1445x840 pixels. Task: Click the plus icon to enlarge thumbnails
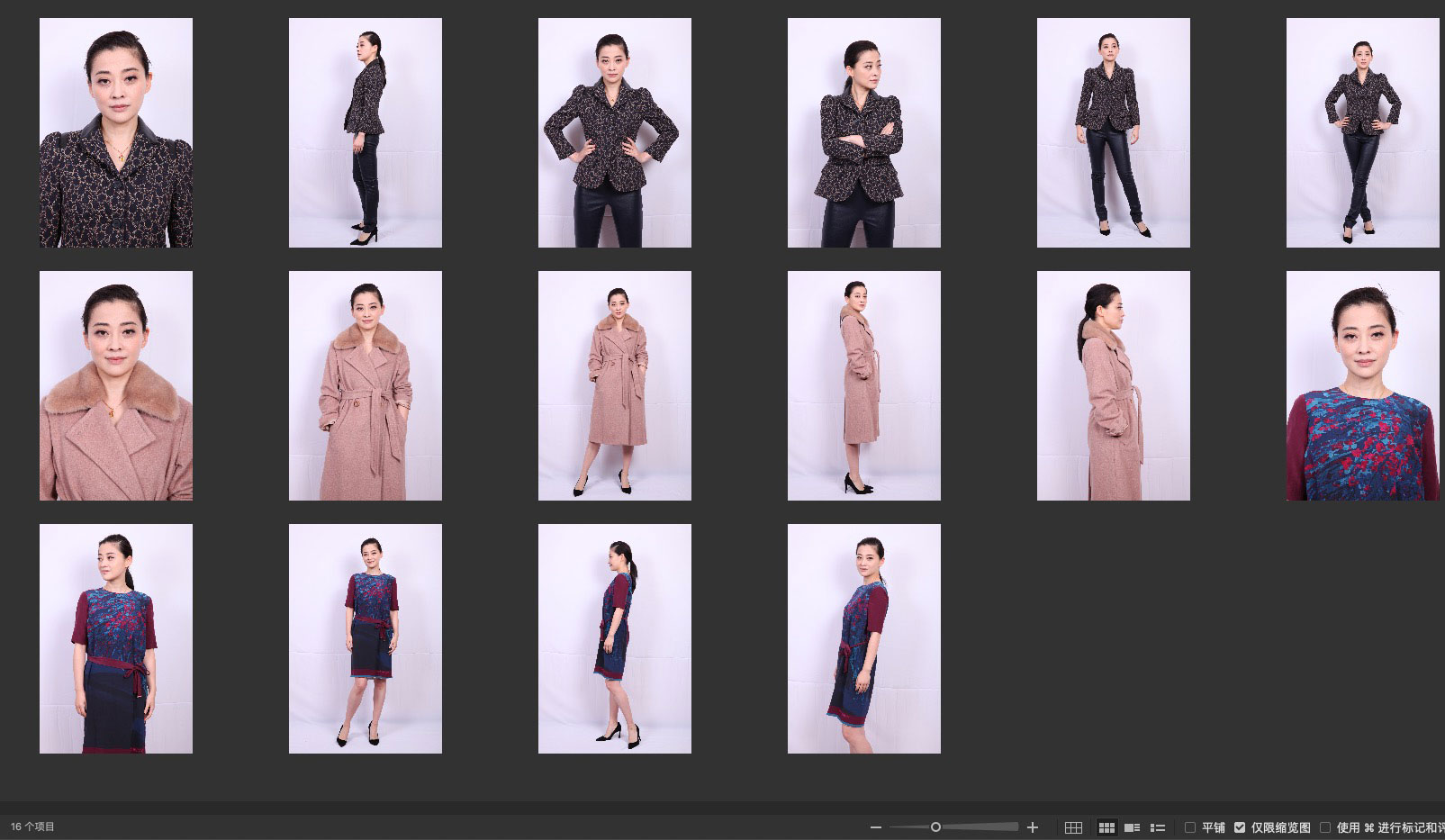[1033, 827]
